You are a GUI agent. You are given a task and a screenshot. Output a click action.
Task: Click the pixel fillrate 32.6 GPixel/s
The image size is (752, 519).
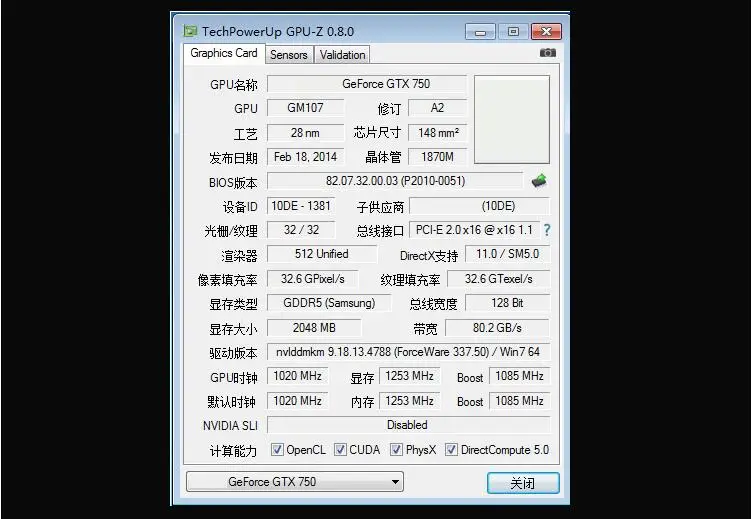pos(313,279)
